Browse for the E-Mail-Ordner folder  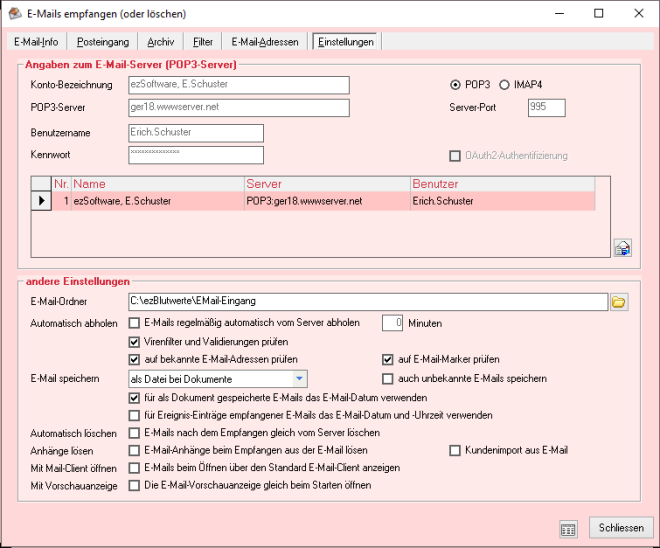click(618, 301)
